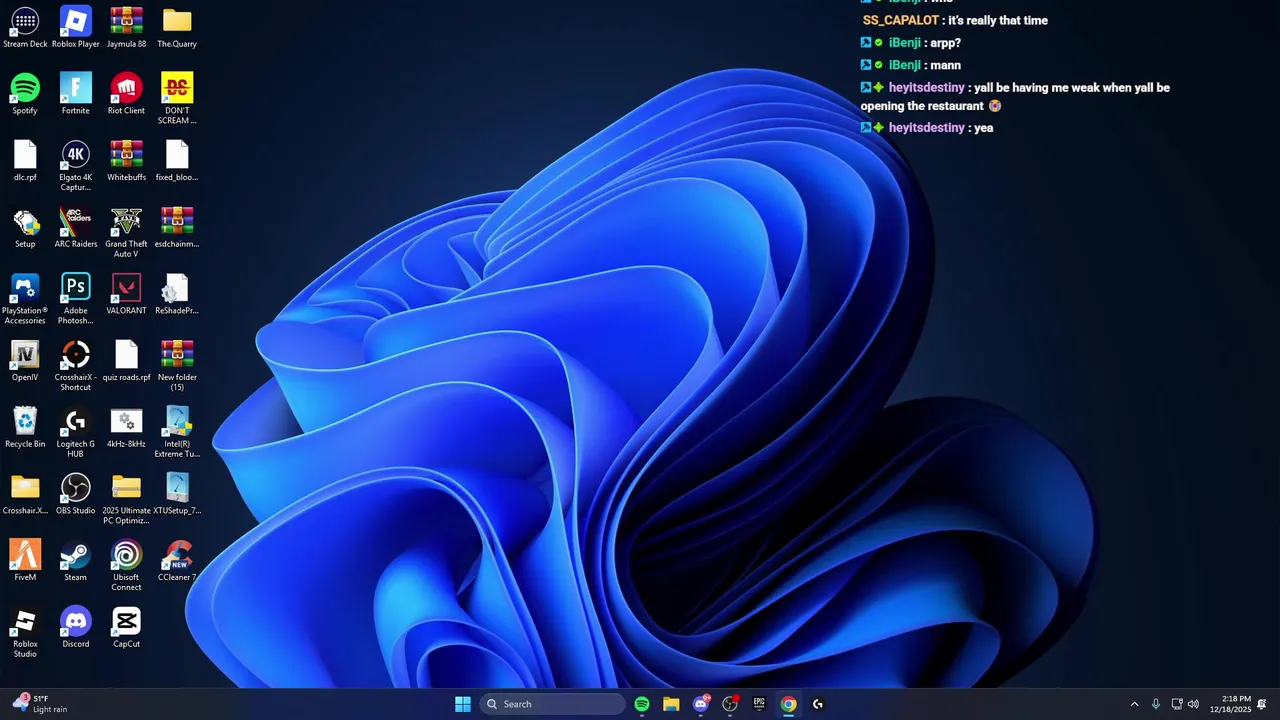The width and height of the screenshot is (1280, 720).
Task: Click the taskbar Search box
Action: tap(553, 704)
